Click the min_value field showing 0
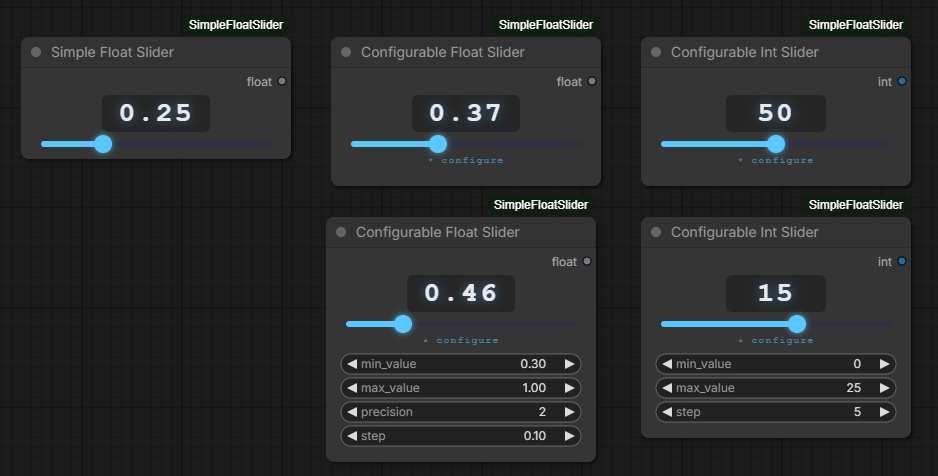Viewport: 938px width, 476px height. tap(776, 364)
